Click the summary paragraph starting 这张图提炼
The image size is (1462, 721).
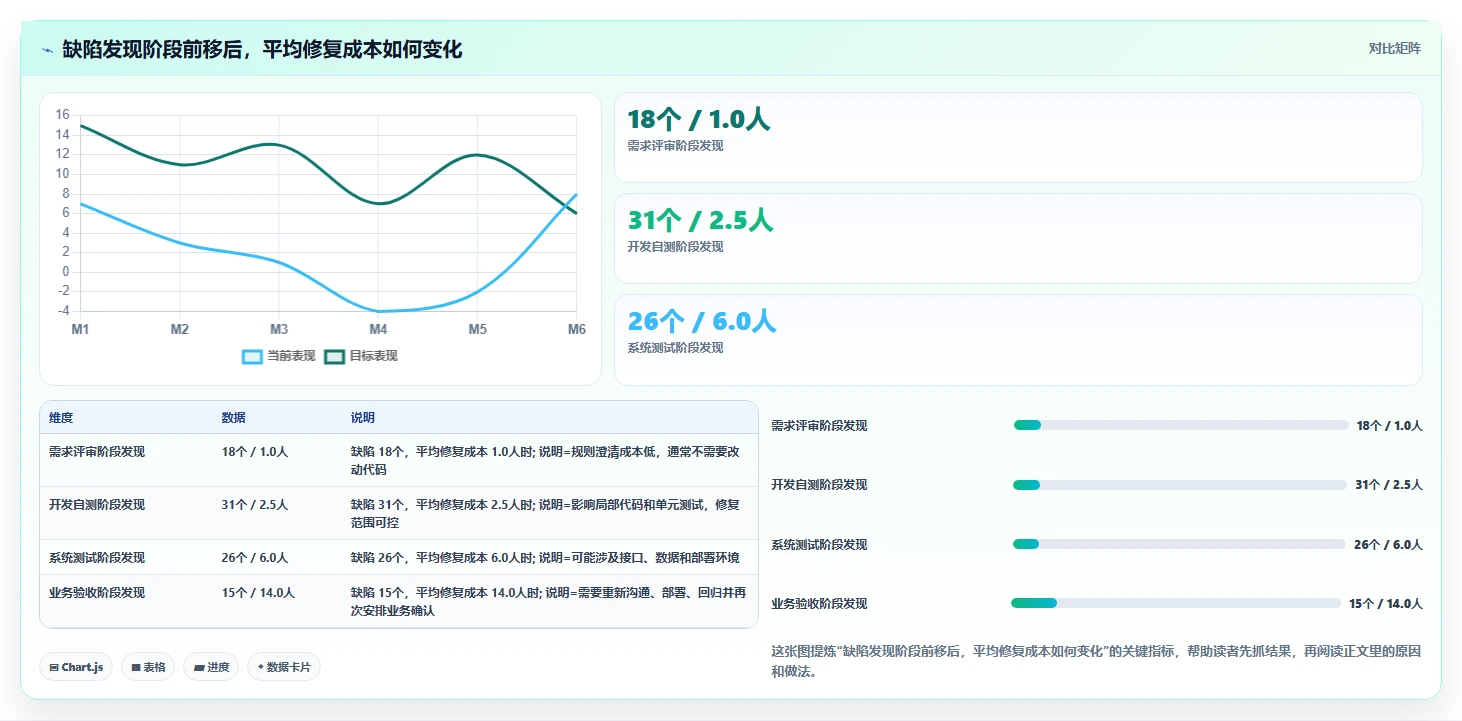[1096, 661]
